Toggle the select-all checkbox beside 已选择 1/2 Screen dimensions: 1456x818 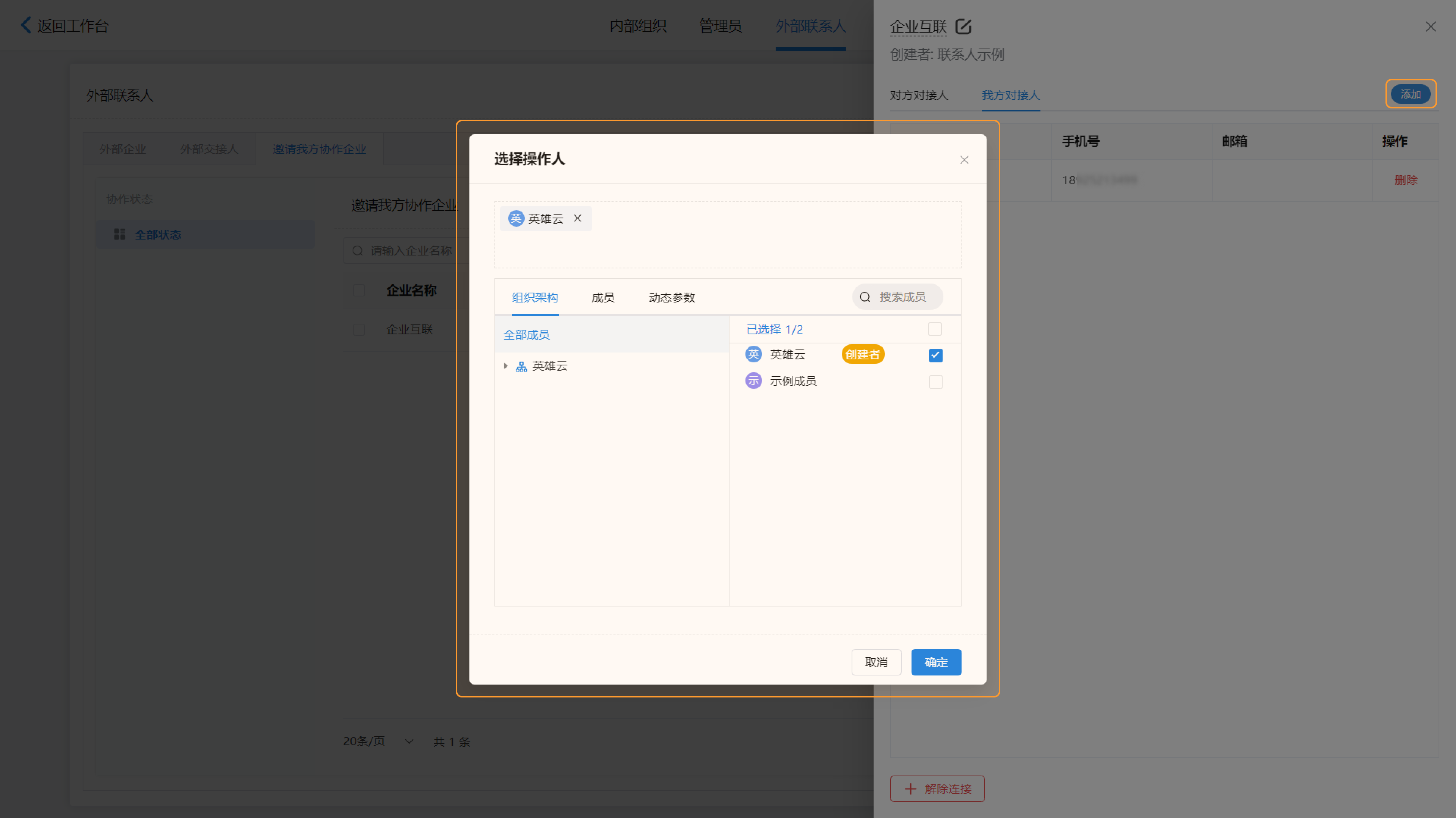click(x=935, y=329)
